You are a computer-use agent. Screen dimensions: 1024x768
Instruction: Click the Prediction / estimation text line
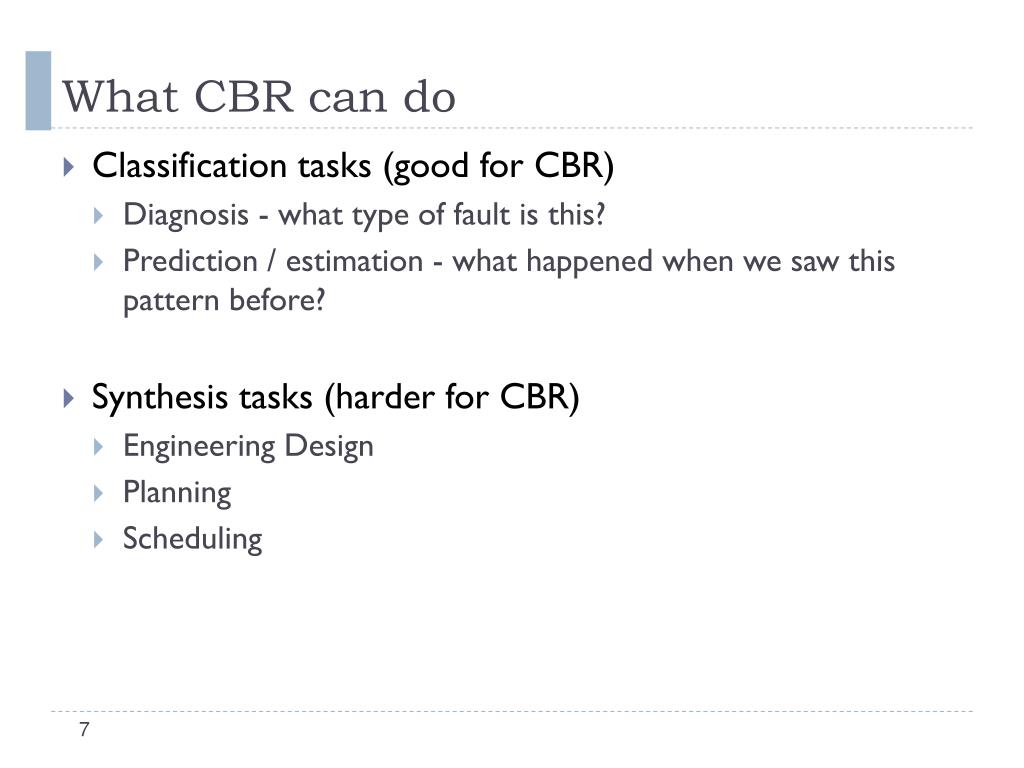pyautogui.click(x=509, y=261)
